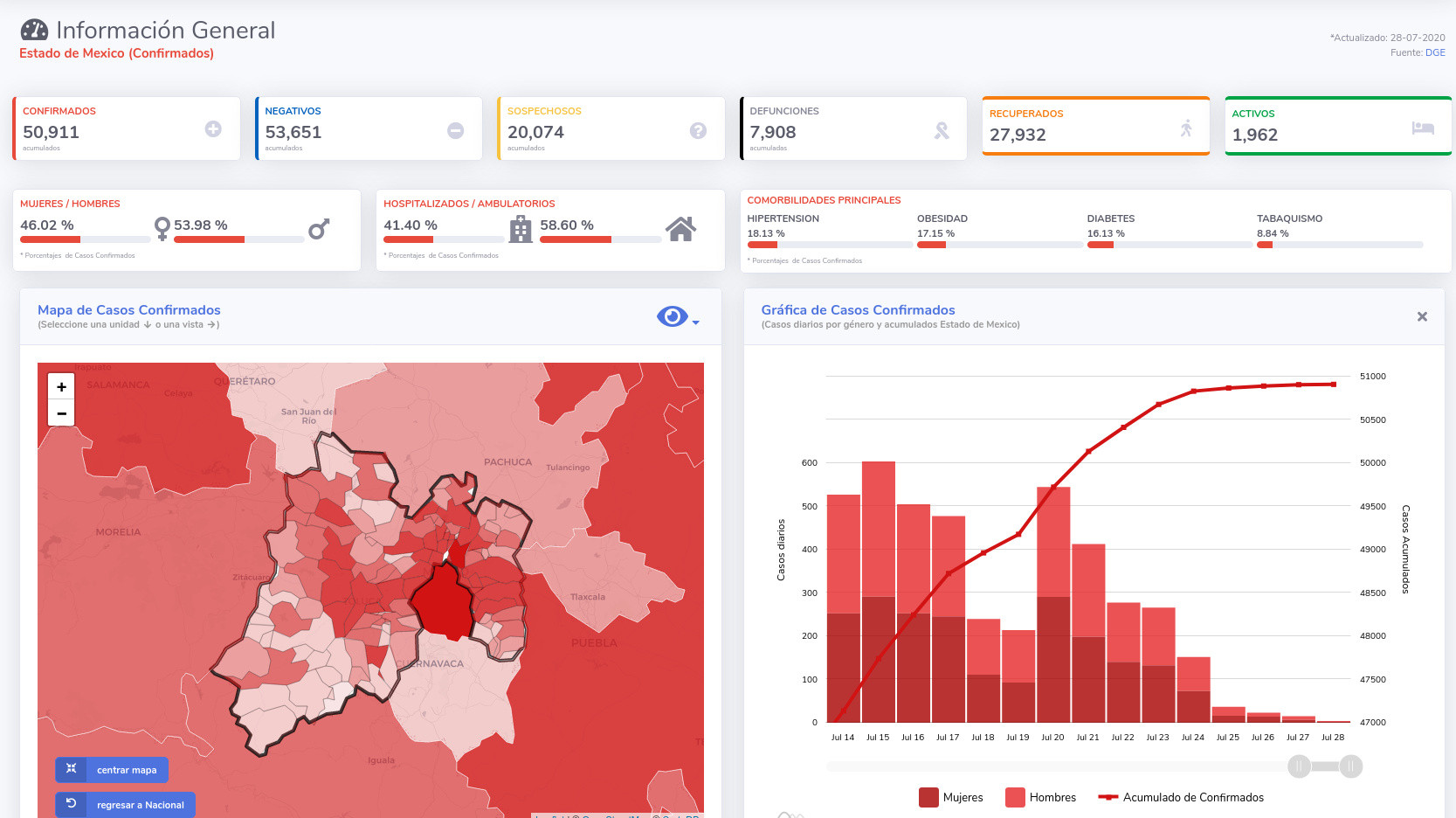1456x818 pixels.
Task: Click the female symbol icon
Action: 162,229
